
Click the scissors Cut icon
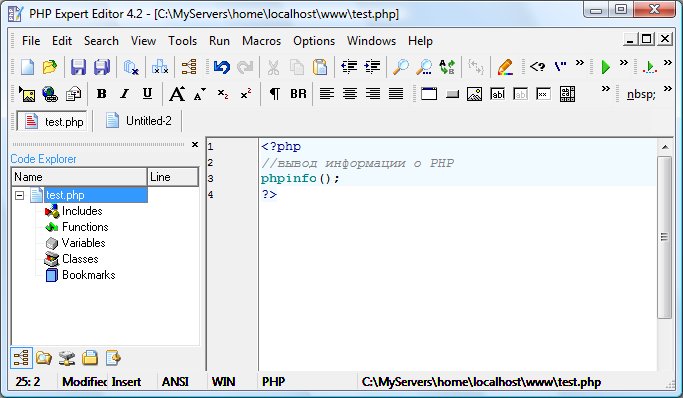pos(273,67)
